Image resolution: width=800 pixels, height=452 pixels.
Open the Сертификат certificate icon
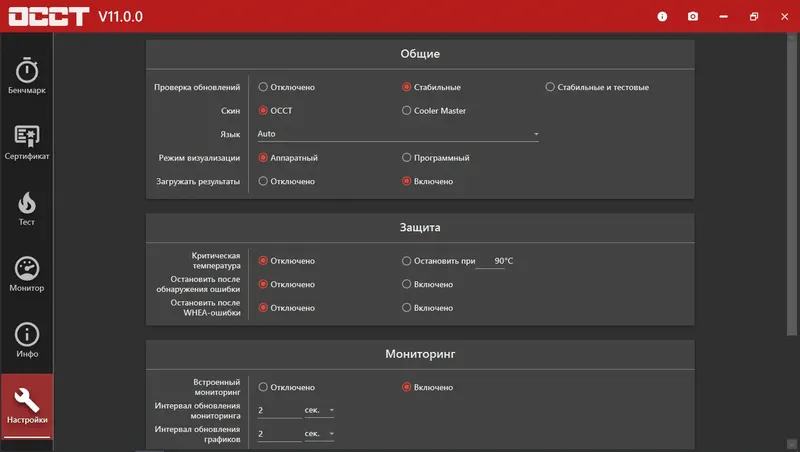tap(27, 136)
